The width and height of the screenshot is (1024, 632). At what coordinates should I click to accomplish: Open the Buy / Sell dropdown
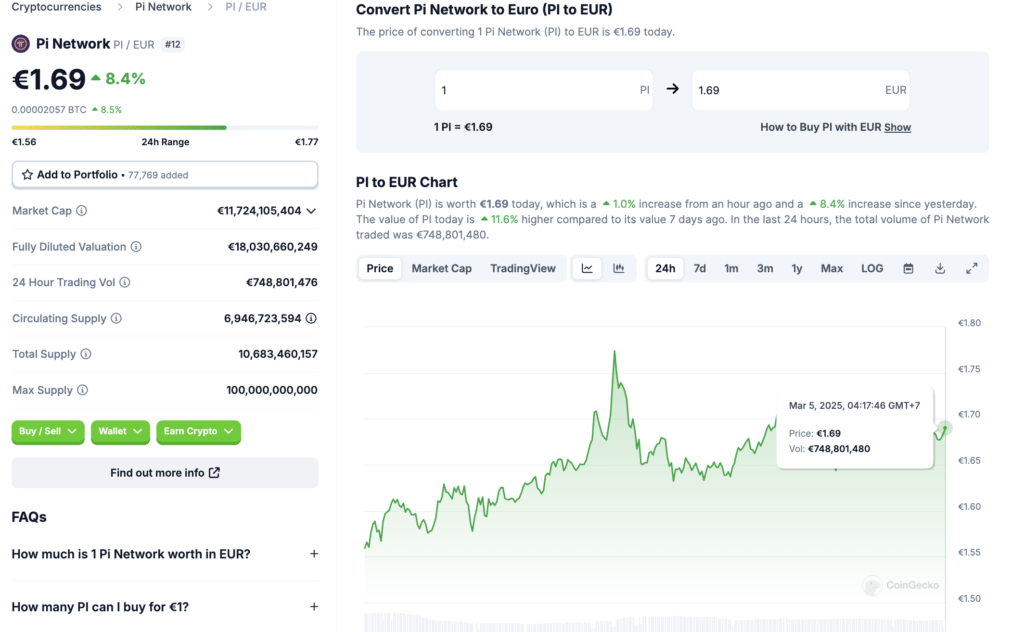point(48,432)
